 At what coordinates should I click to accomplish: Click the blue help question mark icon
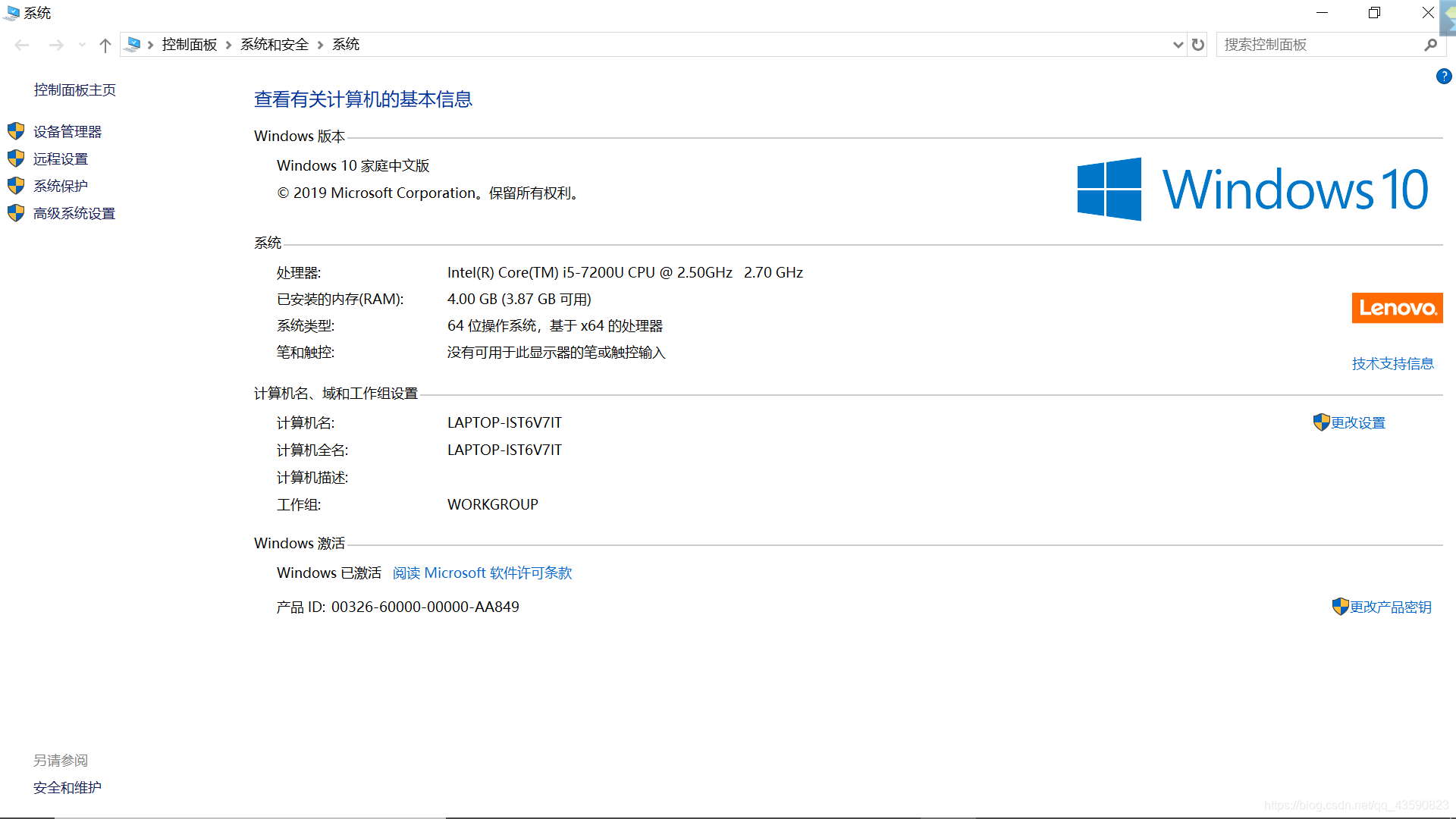point(1444,77)
